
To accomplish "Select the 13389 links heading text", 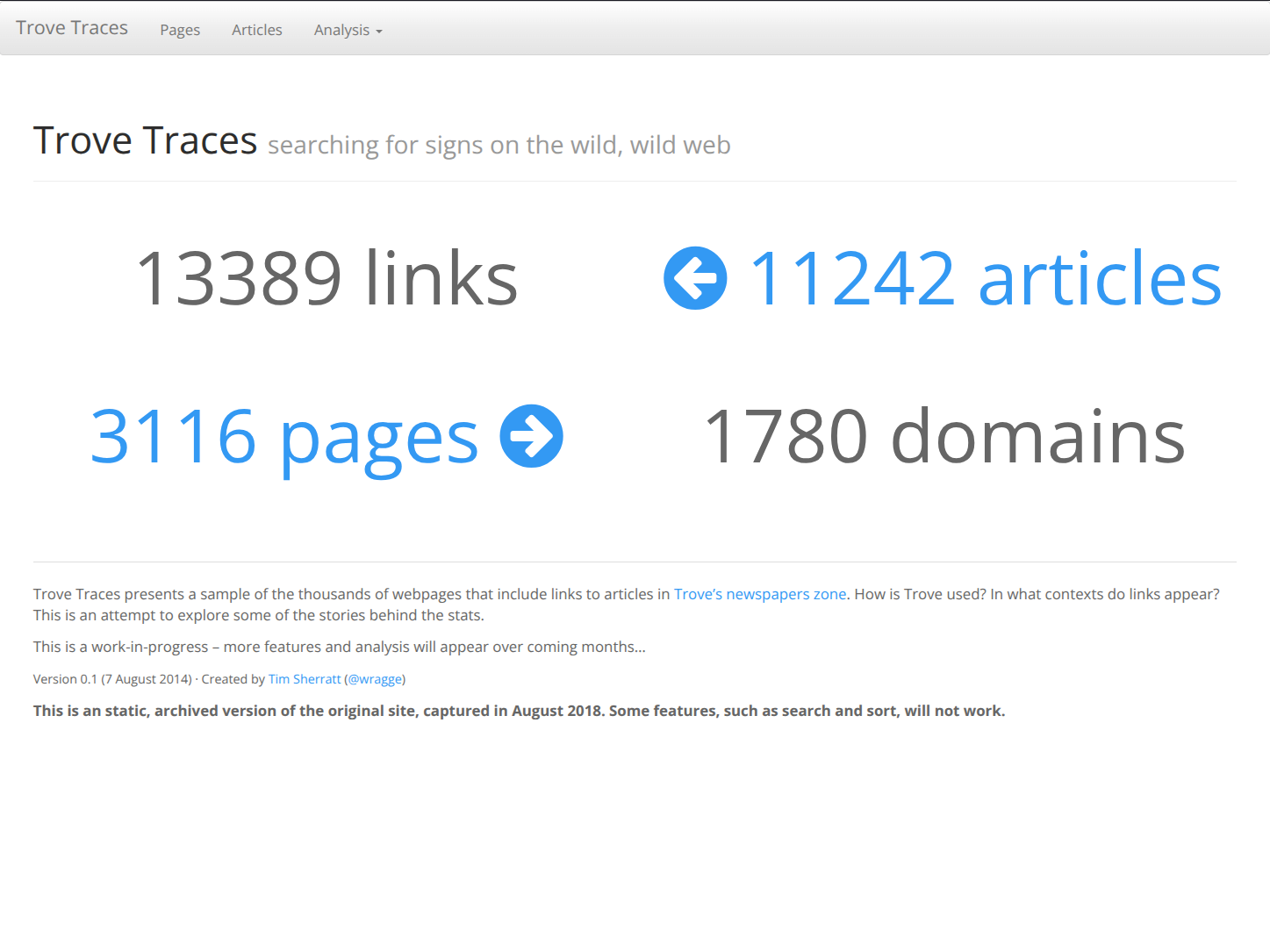I will tap(326, 278).
